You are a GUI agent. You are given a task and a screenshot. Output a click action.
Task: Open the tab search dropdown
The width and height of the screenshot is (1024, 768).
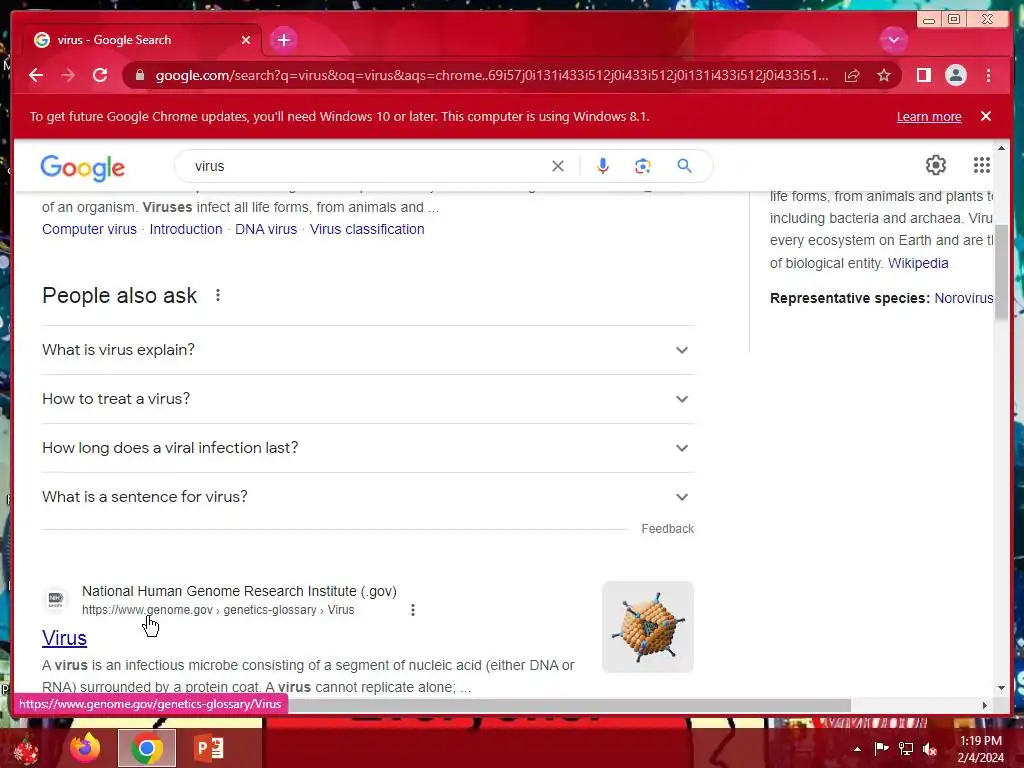[893, 40]
